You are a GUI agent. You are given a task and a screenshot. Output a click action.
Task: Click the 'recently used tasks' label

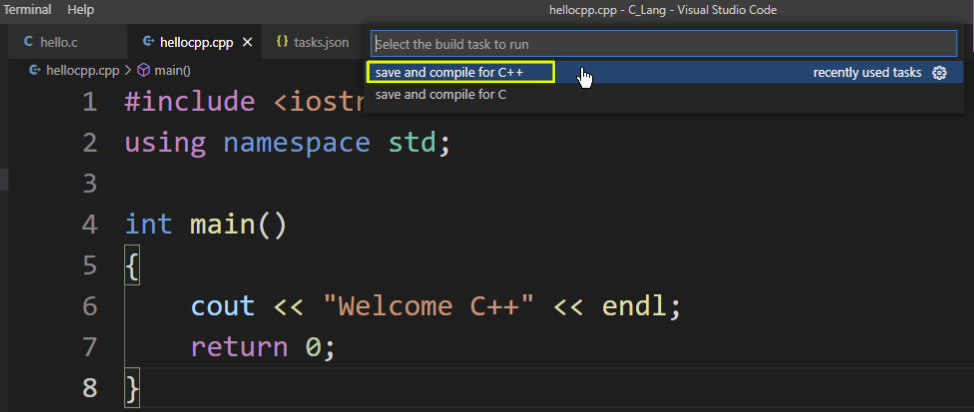coord(867,73)
